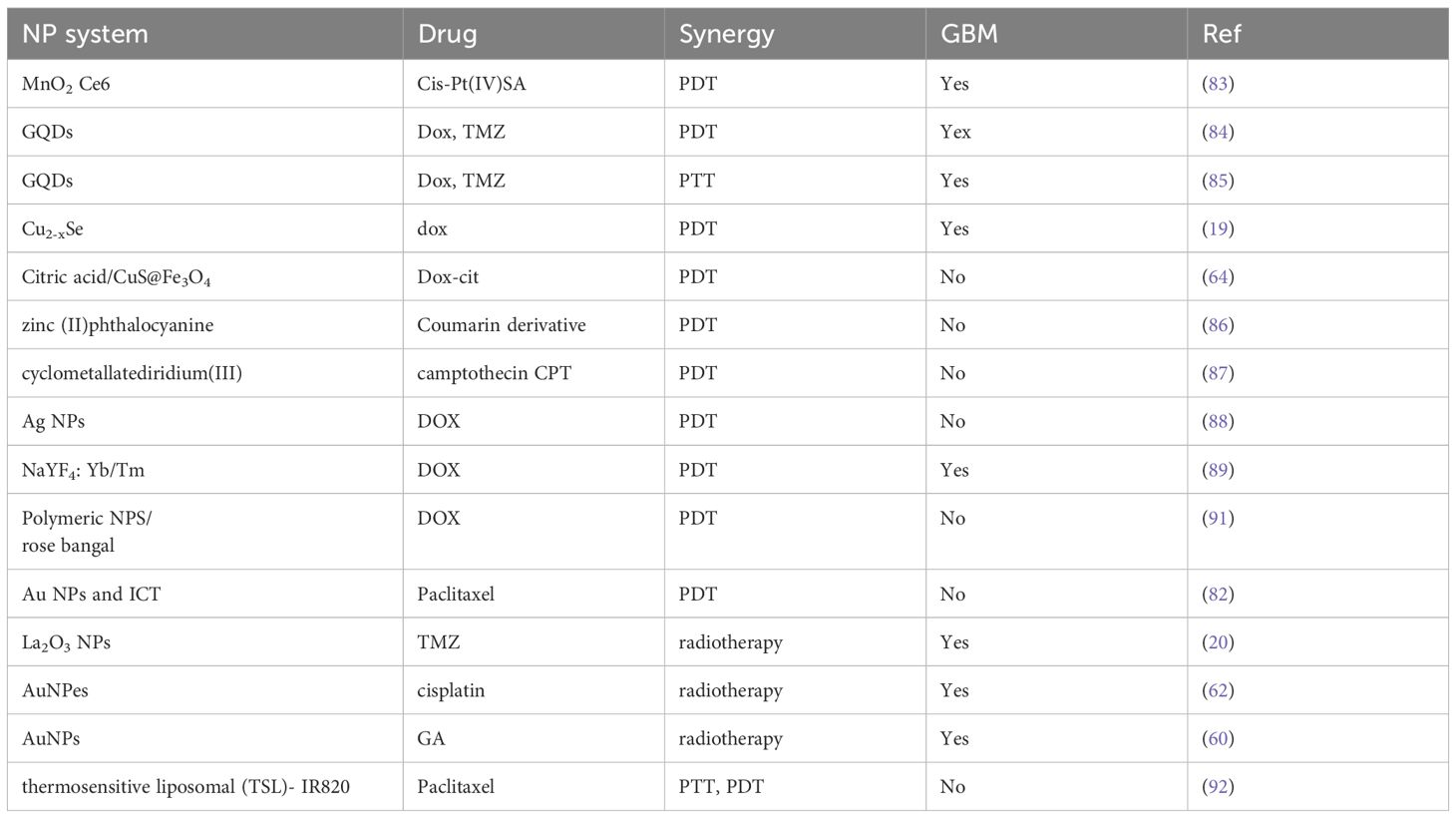Follow citation link 87
The height and width of the screenshot is (818, 1456).
click(1218, 373)
